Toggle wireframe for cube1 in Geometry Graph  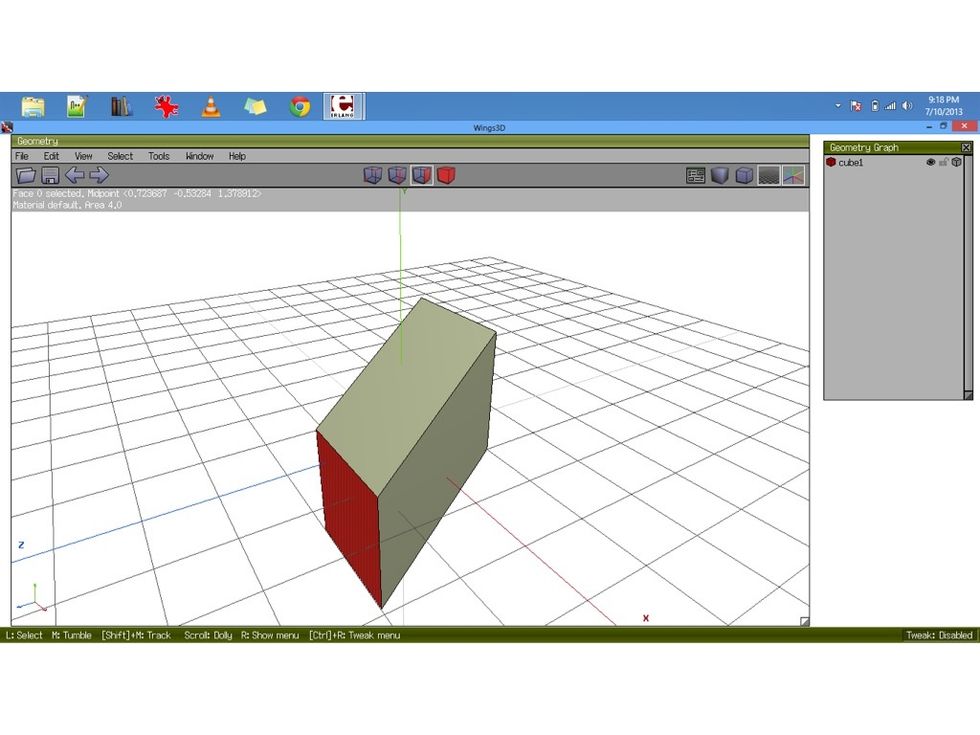[x=956, y=162]
